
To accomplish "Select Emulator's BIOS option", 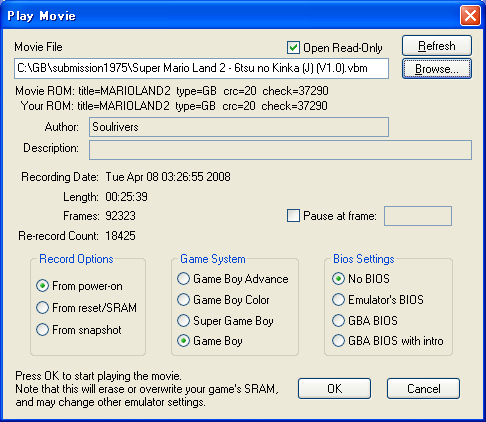I will pyautogui.click(x=338, y=300).
